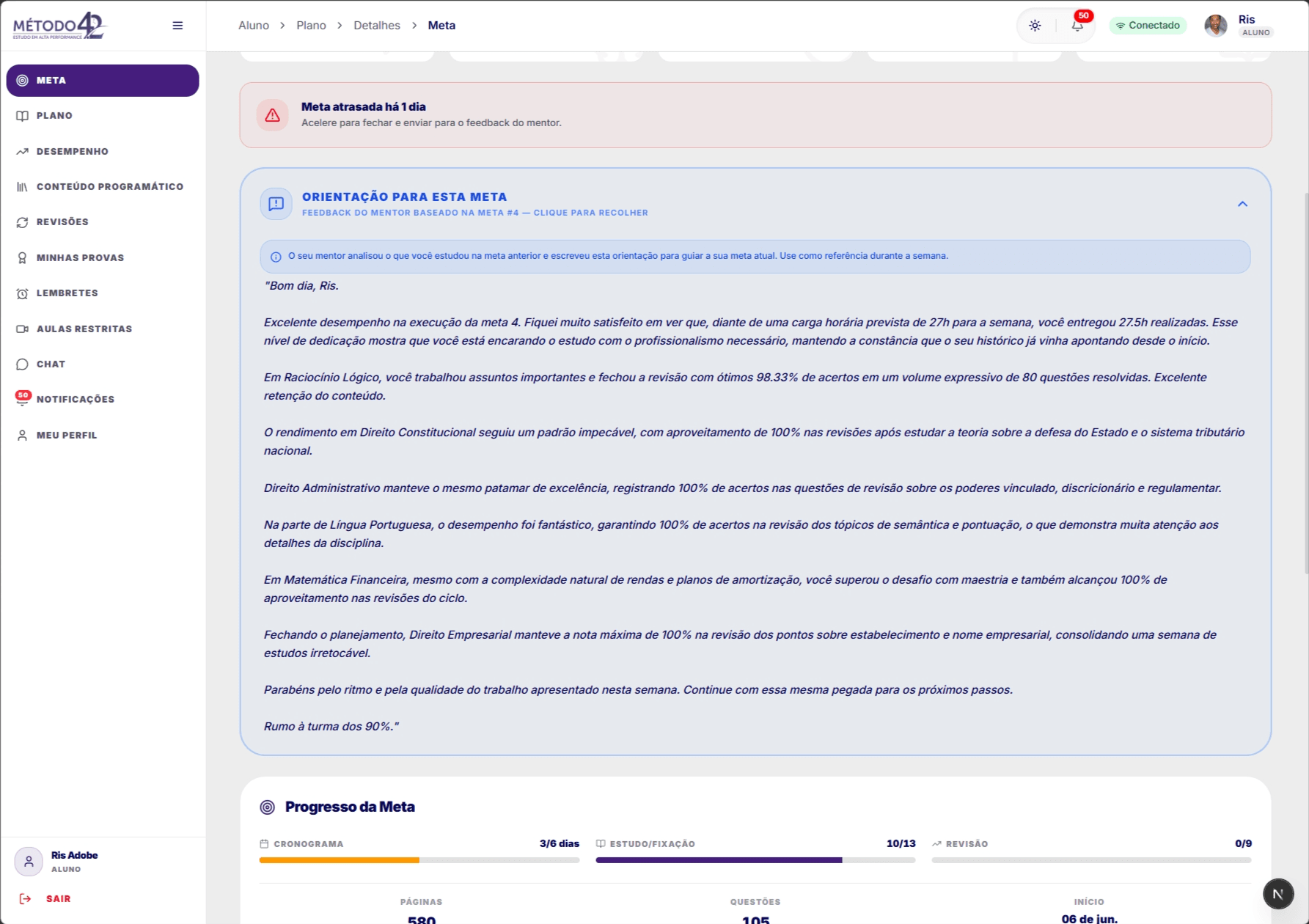Image resolution: width=1309 pixels, height=924 pixels.
Task: Click the ALUNO role label in header
Action: (1256, 33)
